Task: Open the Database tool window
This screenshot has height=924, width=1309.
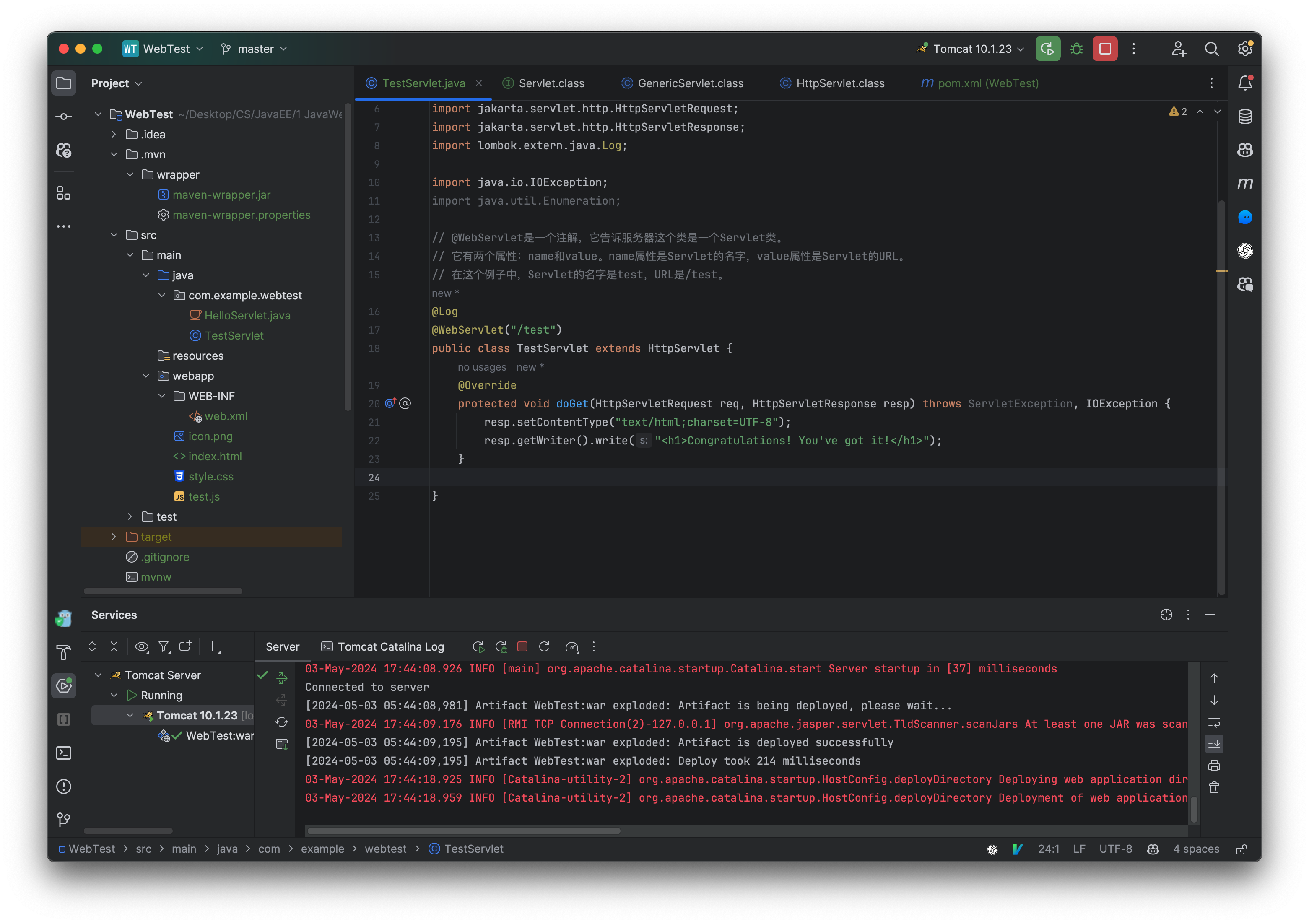Action: (1245, 116)
